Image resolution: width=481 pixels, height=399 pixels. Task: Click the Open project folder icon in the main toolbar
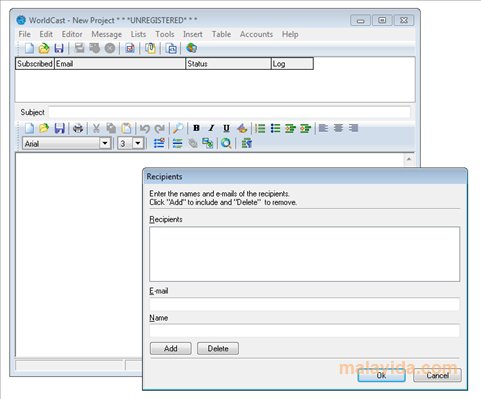click(44, 48)
